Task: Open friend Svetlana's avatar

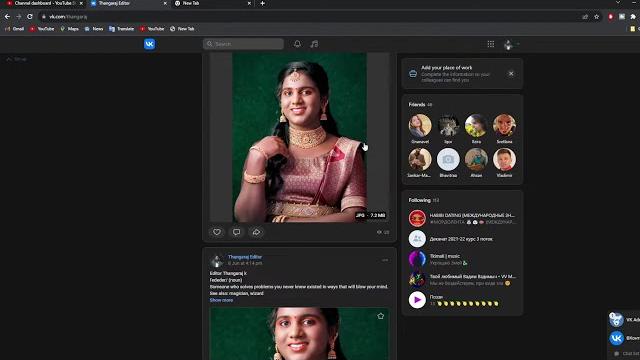Action: [504, 125]
